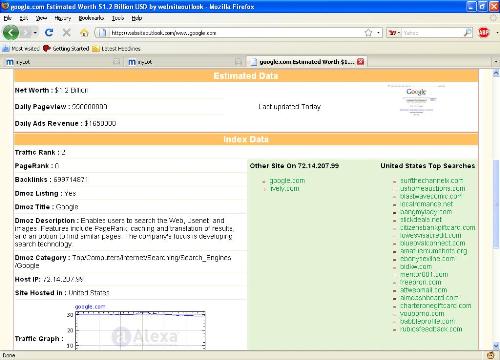Click the Stop loading X icon
The width and height of the screenshot is (500, 360).
click(67, 33)
